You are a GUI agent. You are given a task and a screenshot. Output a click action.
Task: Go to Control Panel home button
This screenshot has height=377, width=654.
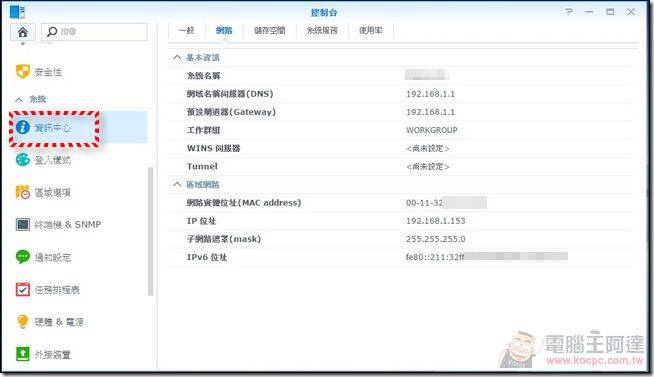point(23,32)
